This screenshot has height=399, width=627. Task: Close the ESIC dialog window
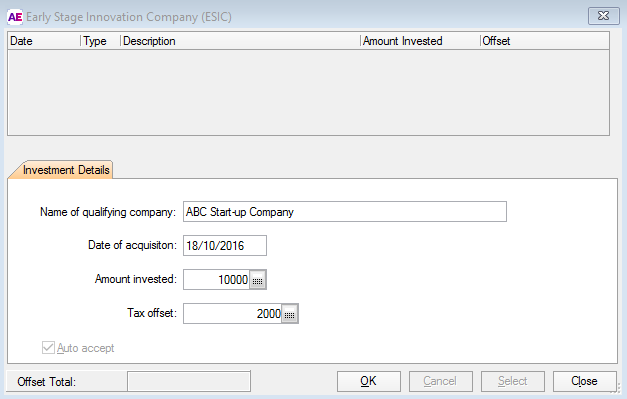click(603, 16)
